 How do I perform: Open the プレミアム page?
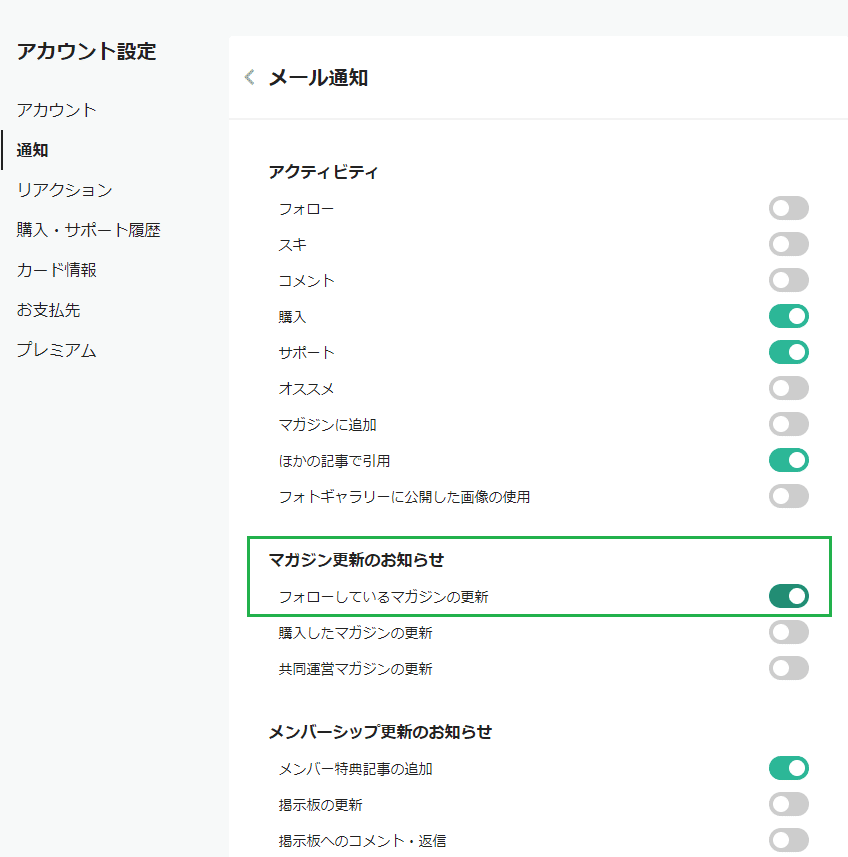coord(56,350)
